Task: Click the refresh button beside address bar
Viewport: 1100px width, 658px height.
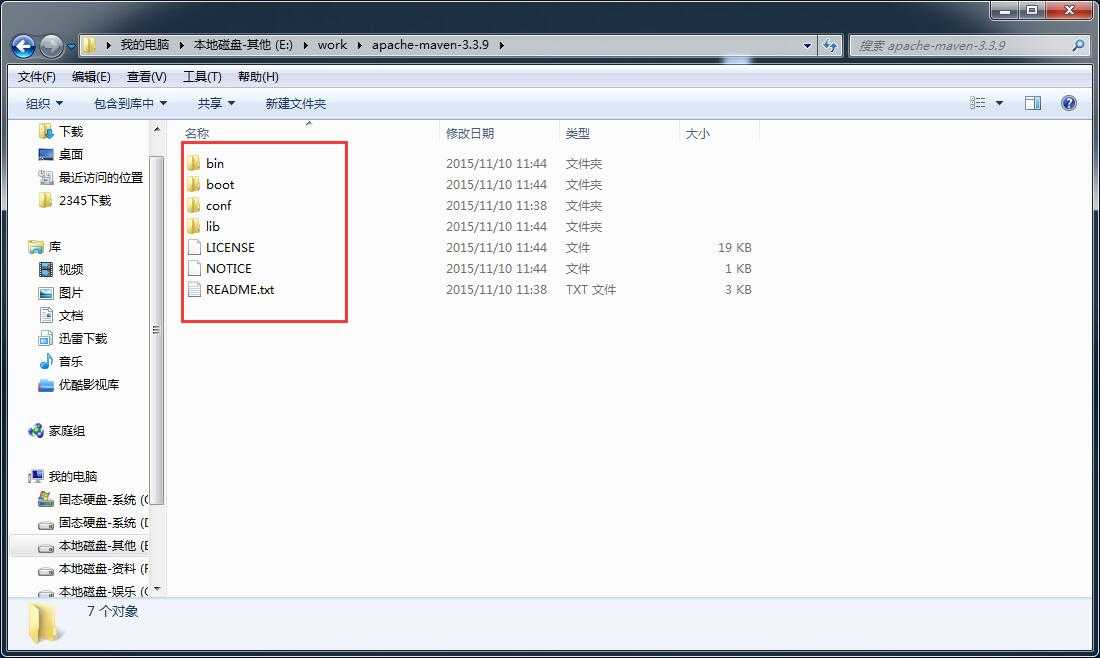Action: (x=830, y=46)
